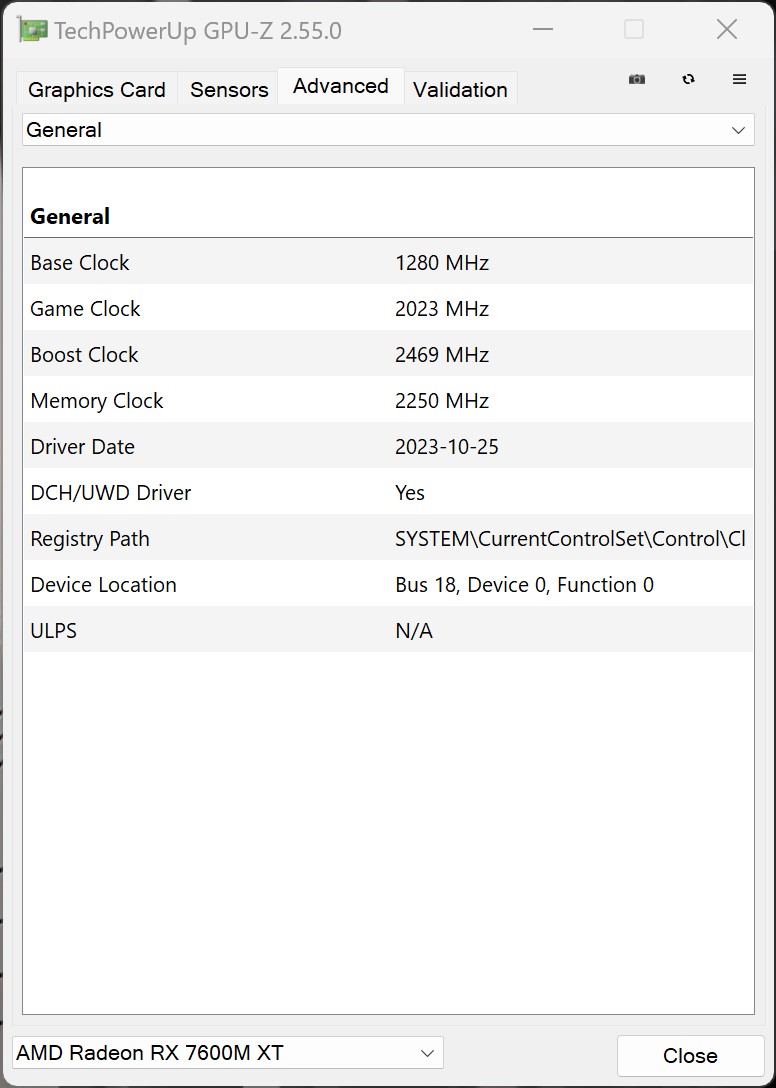Click the screenshot camera icon
The width and height of the screenshot is (776, 1088).
tap(637, 80)
